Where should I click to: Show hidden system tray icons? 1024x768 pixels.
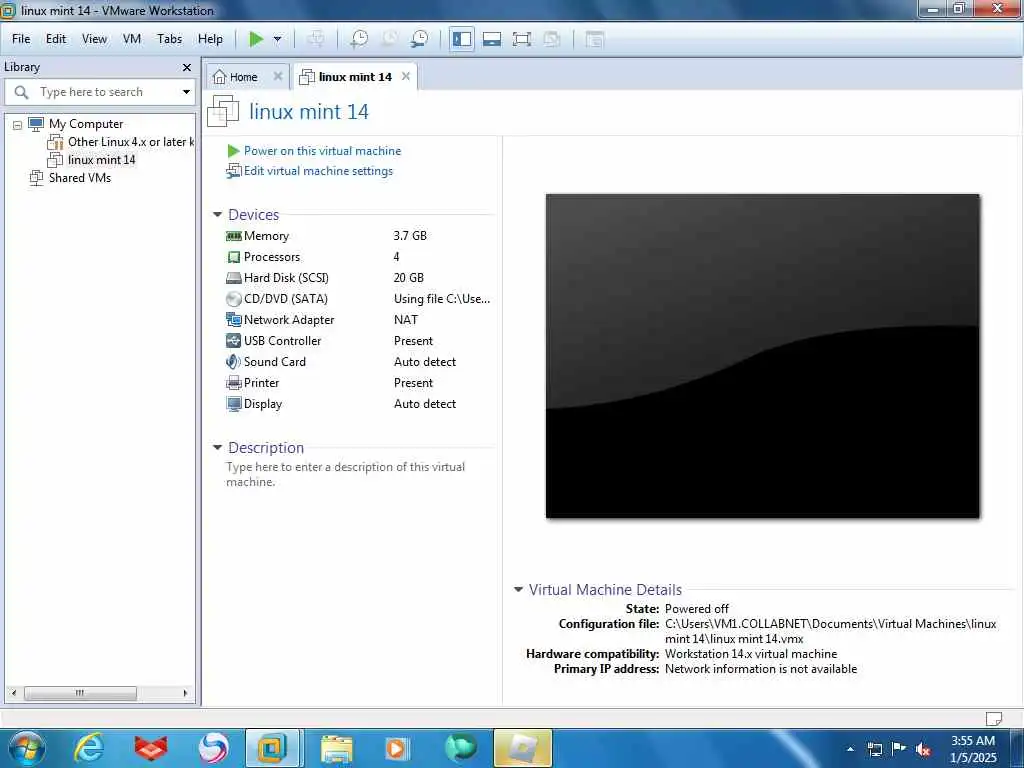pyautogui.click(x=850, y=749)
